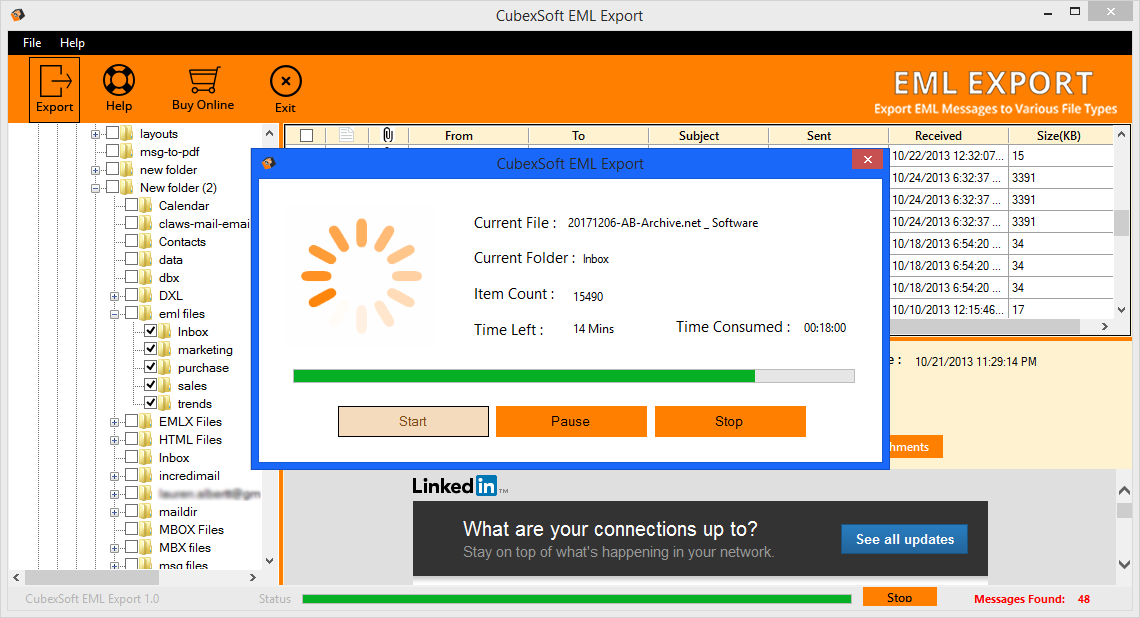This screenshot has width=1140, height=618.
Task: Click the document type column icon
Action: tap(346, 135)
